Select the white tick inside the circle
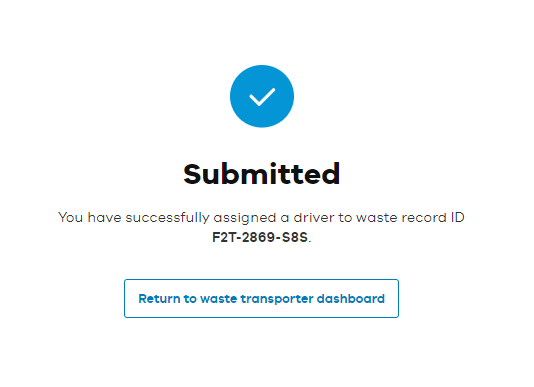This screenshot has width=534, height=387. point(262,97)
